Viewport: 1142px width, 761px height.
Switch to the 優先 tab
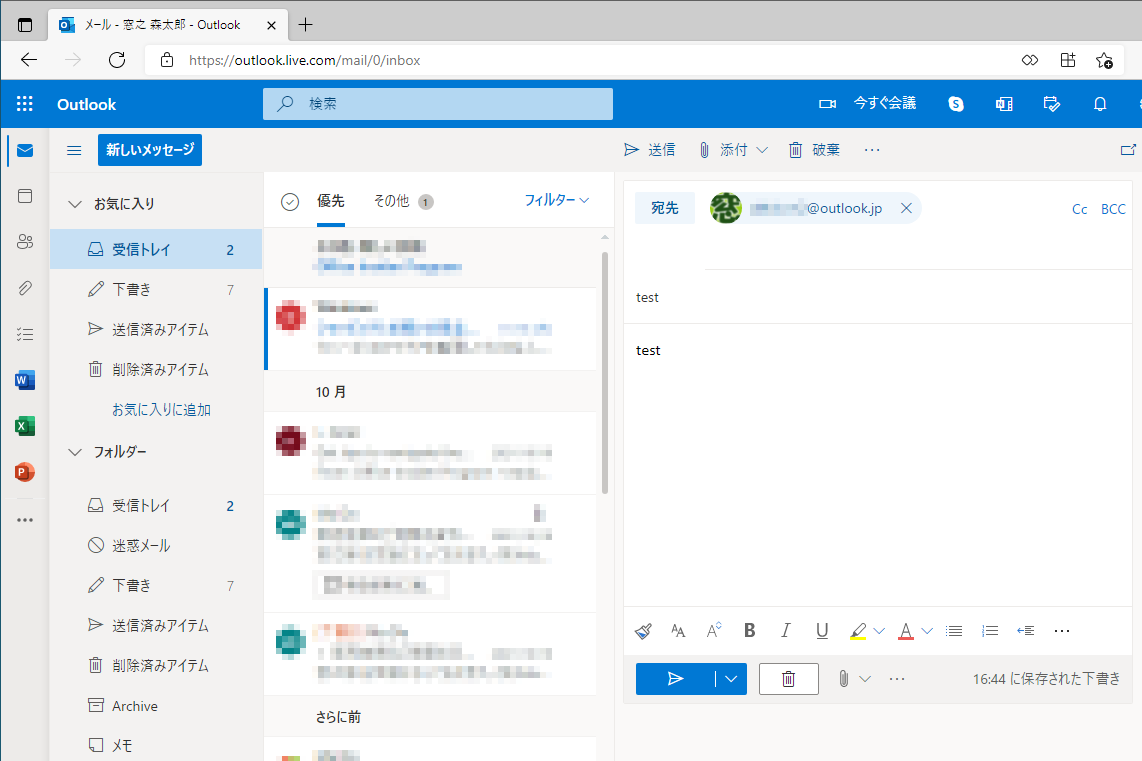[331, 200]
